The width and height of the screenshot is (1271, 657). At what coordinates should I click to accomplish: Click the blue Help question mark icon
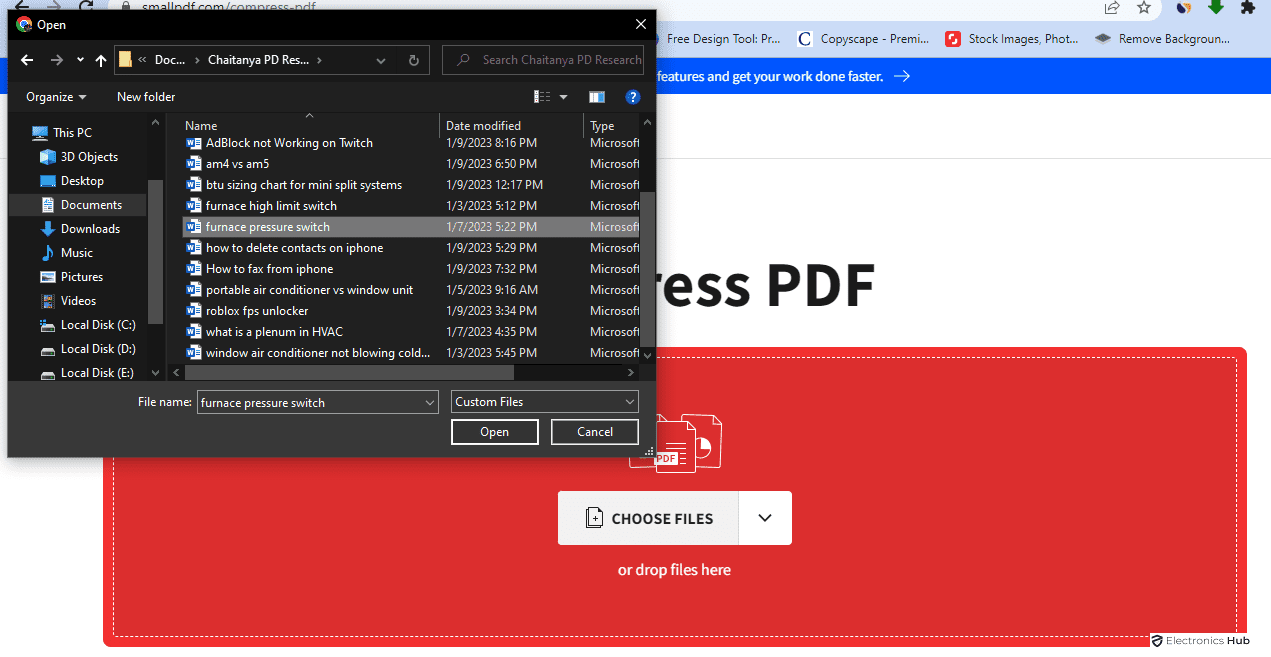tap(632, 97)
